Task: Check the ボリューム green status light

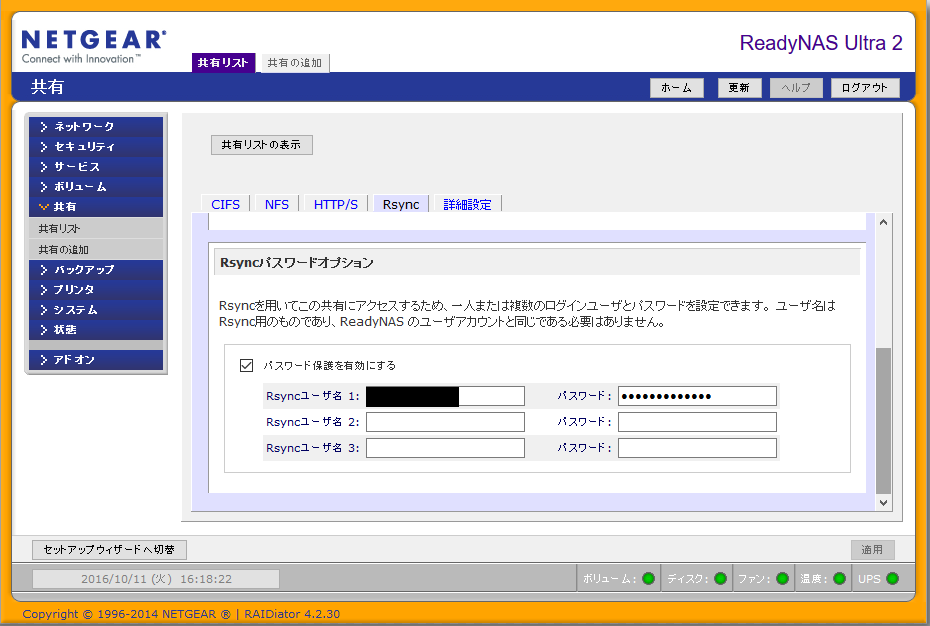Action: tap(648, 579)
